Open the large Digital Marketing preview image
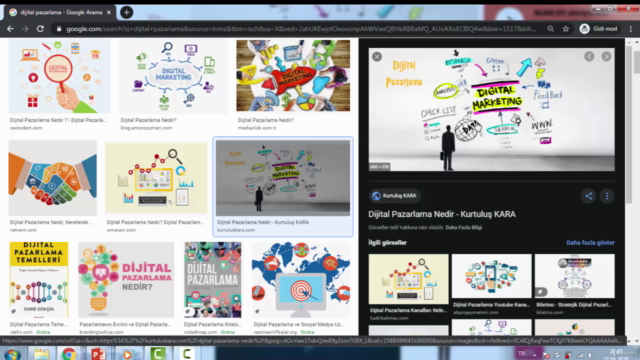The image size is (640, 360). click(x=491, y=109)
